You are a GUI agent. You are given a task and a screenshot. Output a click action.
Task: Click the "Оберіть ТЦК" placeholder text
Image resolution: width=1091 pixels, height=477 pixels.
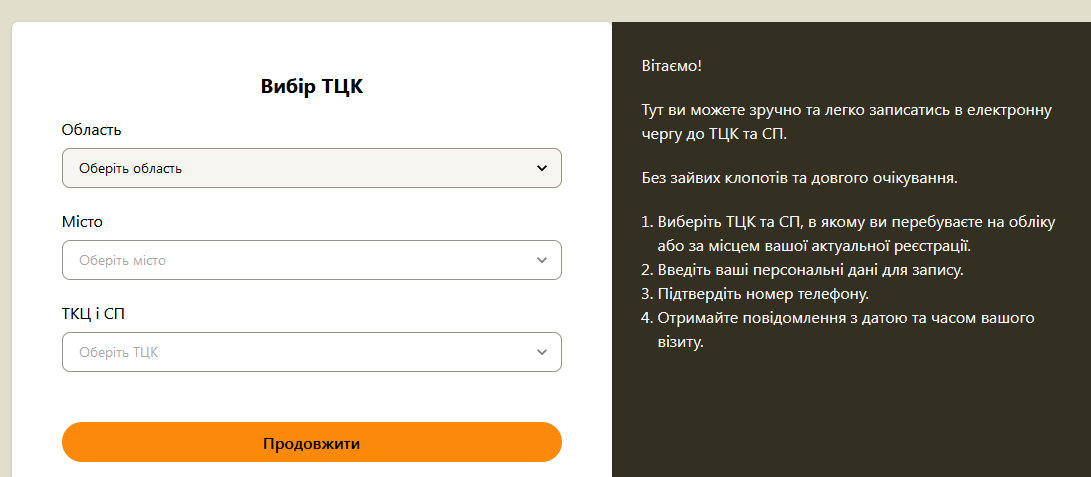point(119,353)
